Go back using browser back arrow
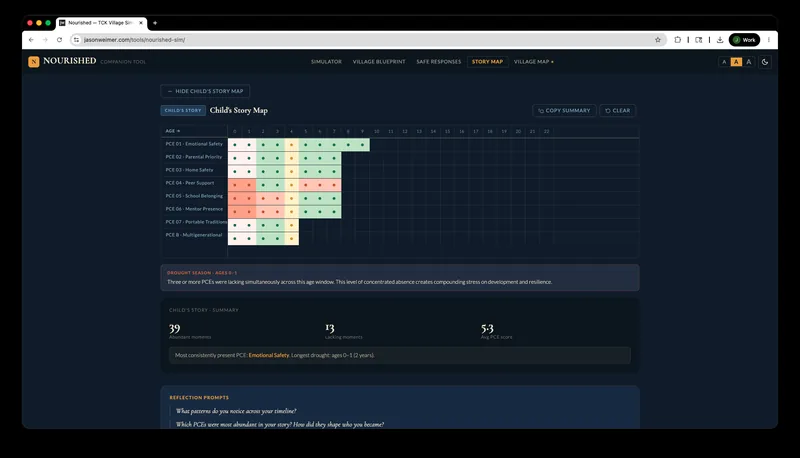Screen dimensions: 800x458 [31, 40]
